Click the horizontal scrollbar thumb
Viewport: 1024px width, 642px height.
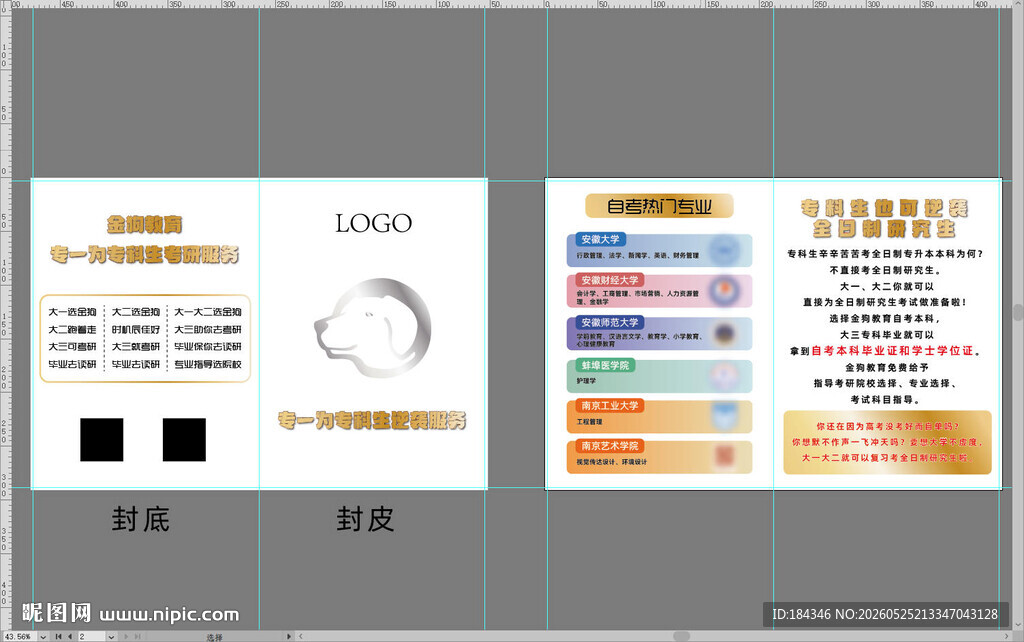pos(681,636)
